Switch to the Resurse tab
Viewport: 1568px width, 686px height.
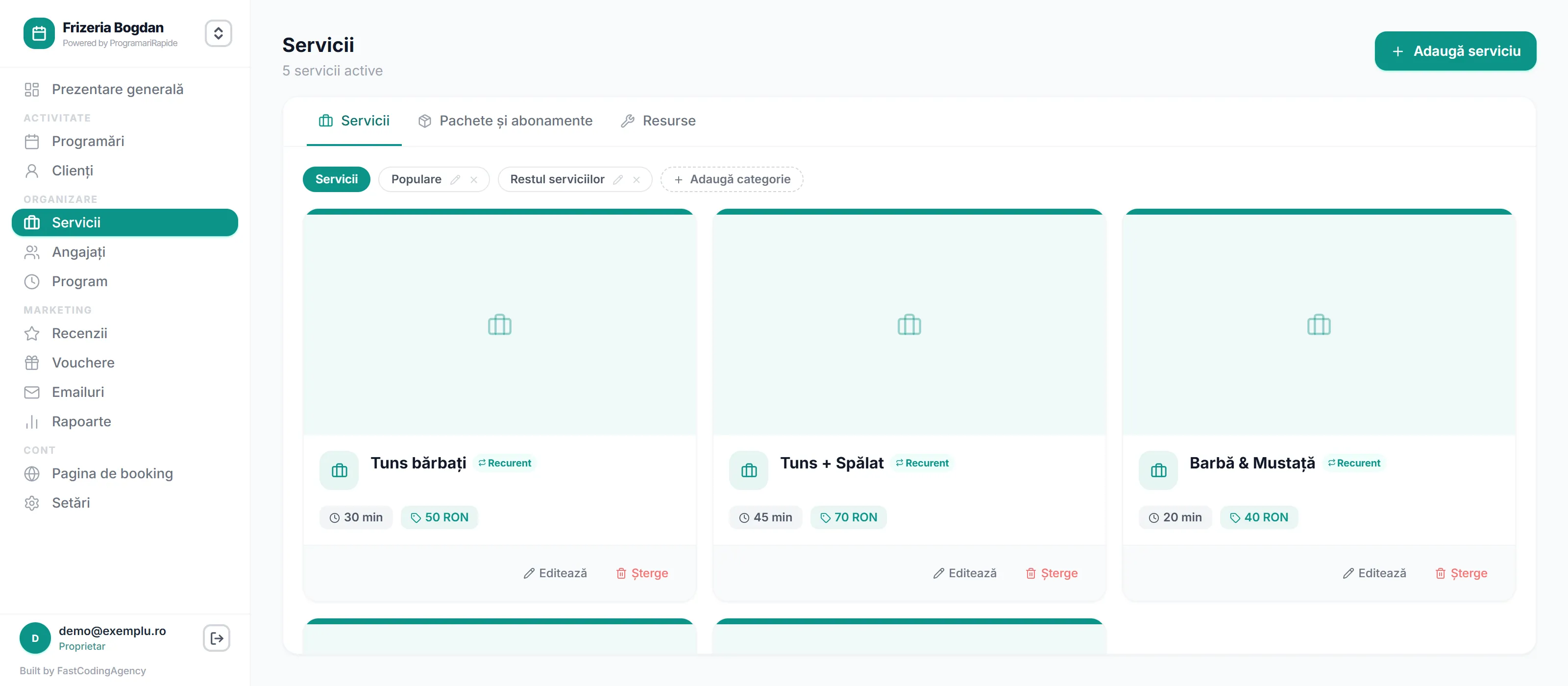click(658, 121)
